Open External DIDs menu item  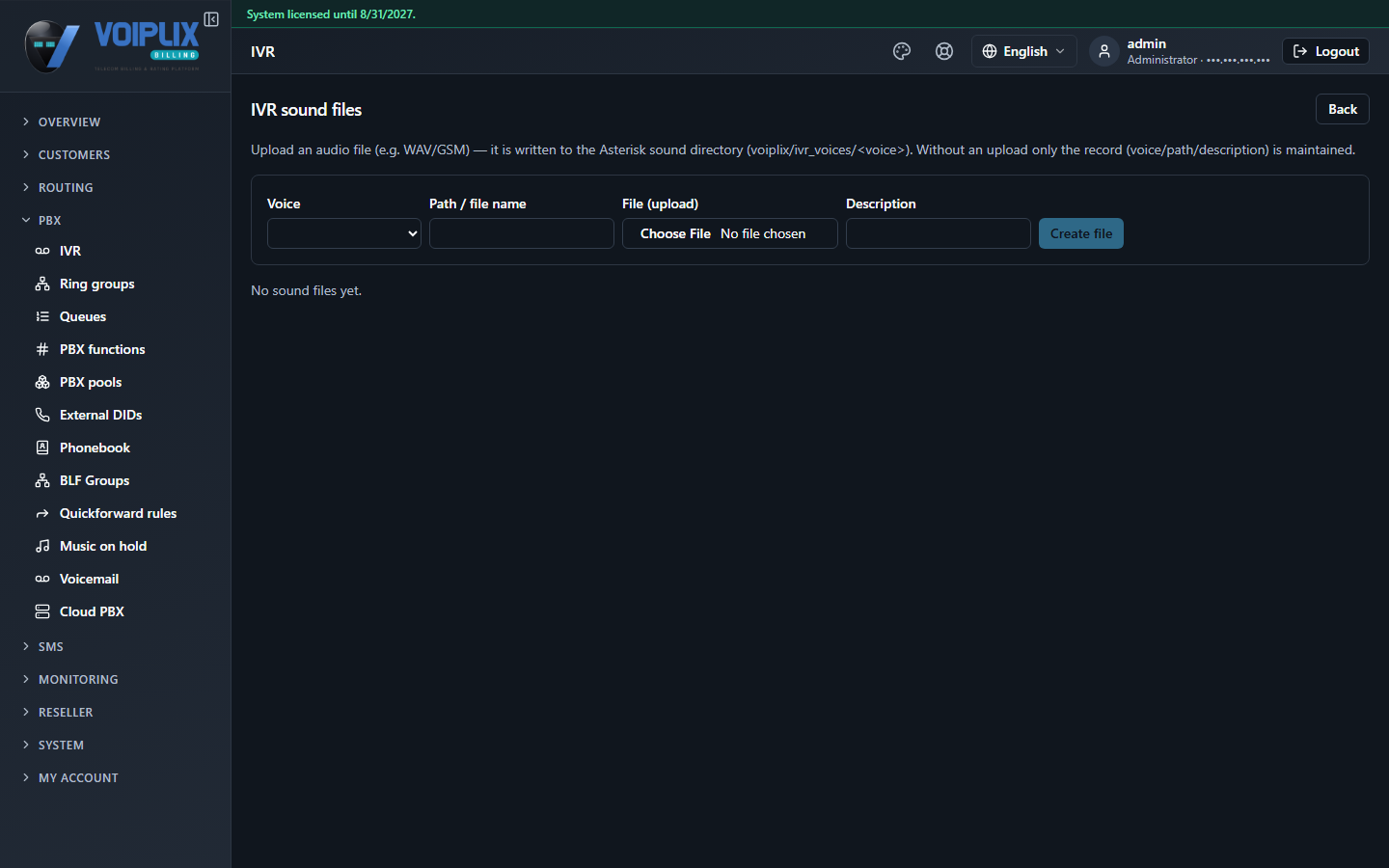tap(122, 415)
